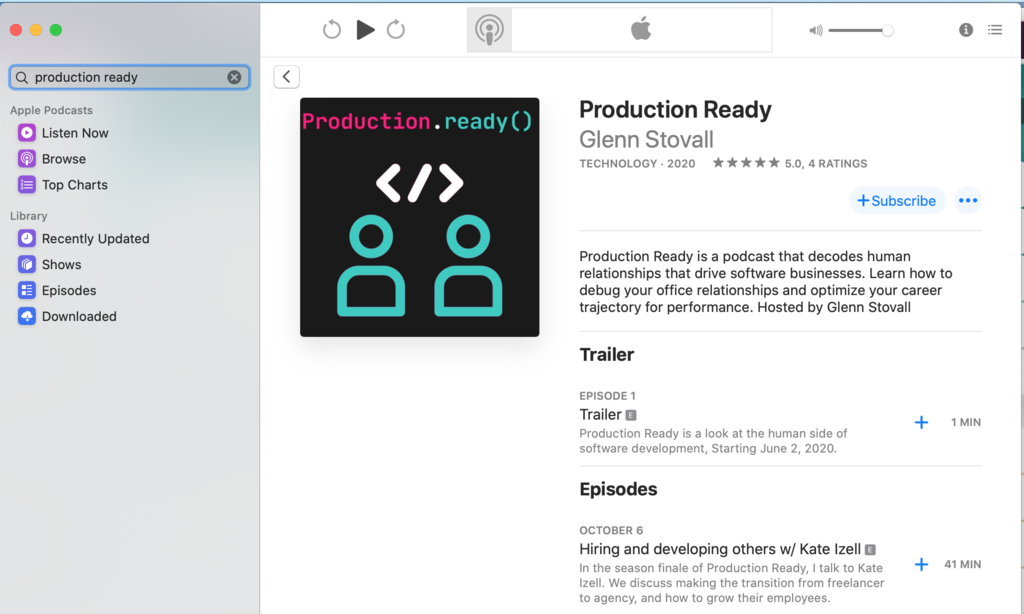Click the magnifying glass search icon
Viewport: 1024px width, 614px height.
22,77
